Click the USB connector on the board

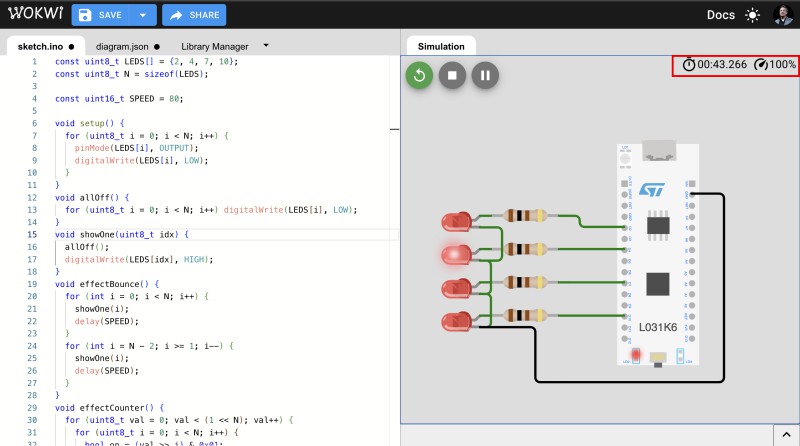click(x=659, y=151)
